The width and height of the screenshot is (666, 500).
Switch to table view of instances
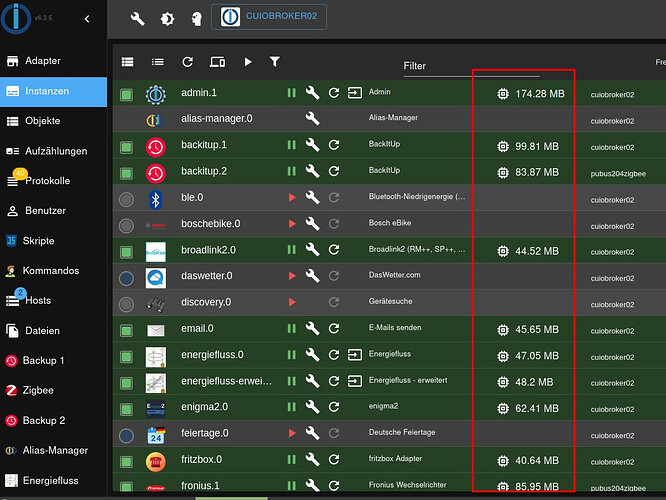(x=127, y=62)
